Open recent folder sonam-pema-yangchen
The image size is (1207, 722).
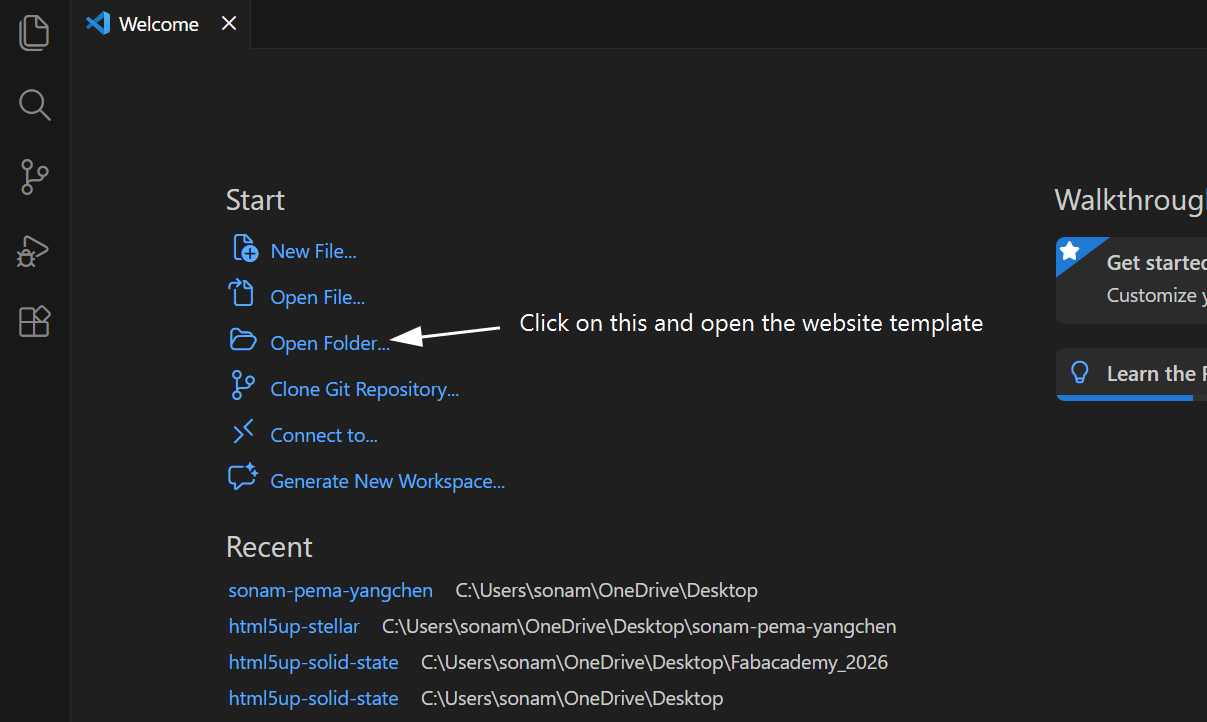point(330,590)
